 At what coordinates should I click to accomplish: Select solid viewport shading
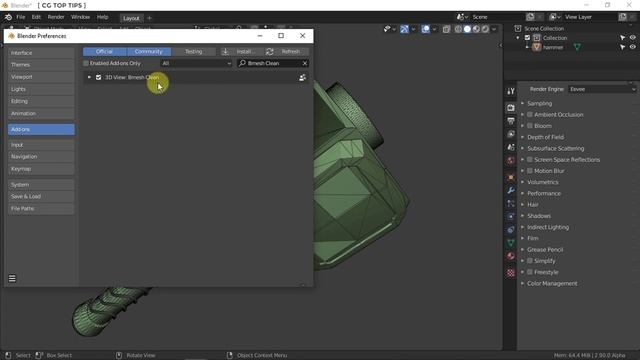467,29
